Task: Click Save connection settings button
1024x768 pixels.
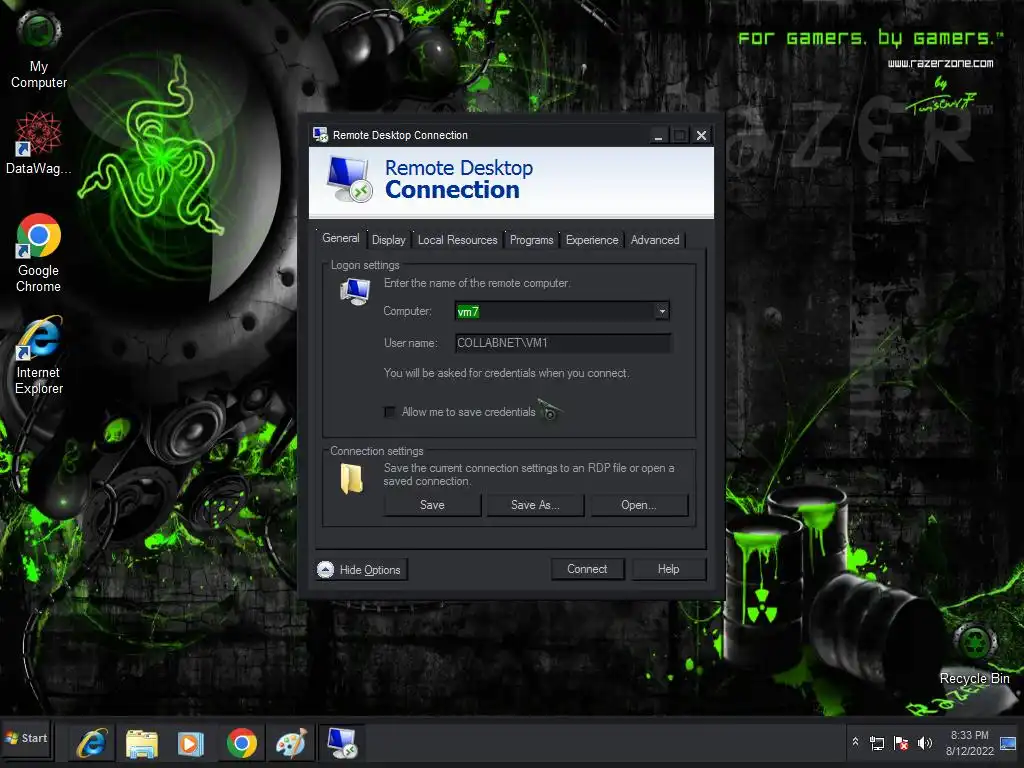Action: (432, 505)
